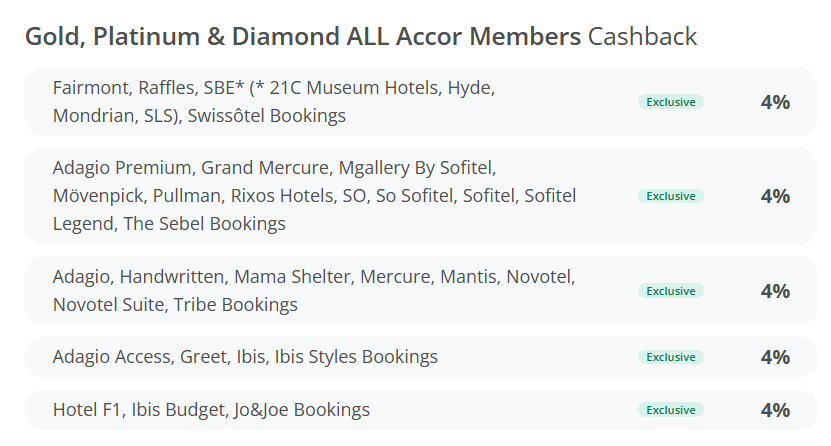Viewport: 831px width, 446px height.
Task: Click the Exclusive badge on Ibis Styles row
Action: click(670, 357)
